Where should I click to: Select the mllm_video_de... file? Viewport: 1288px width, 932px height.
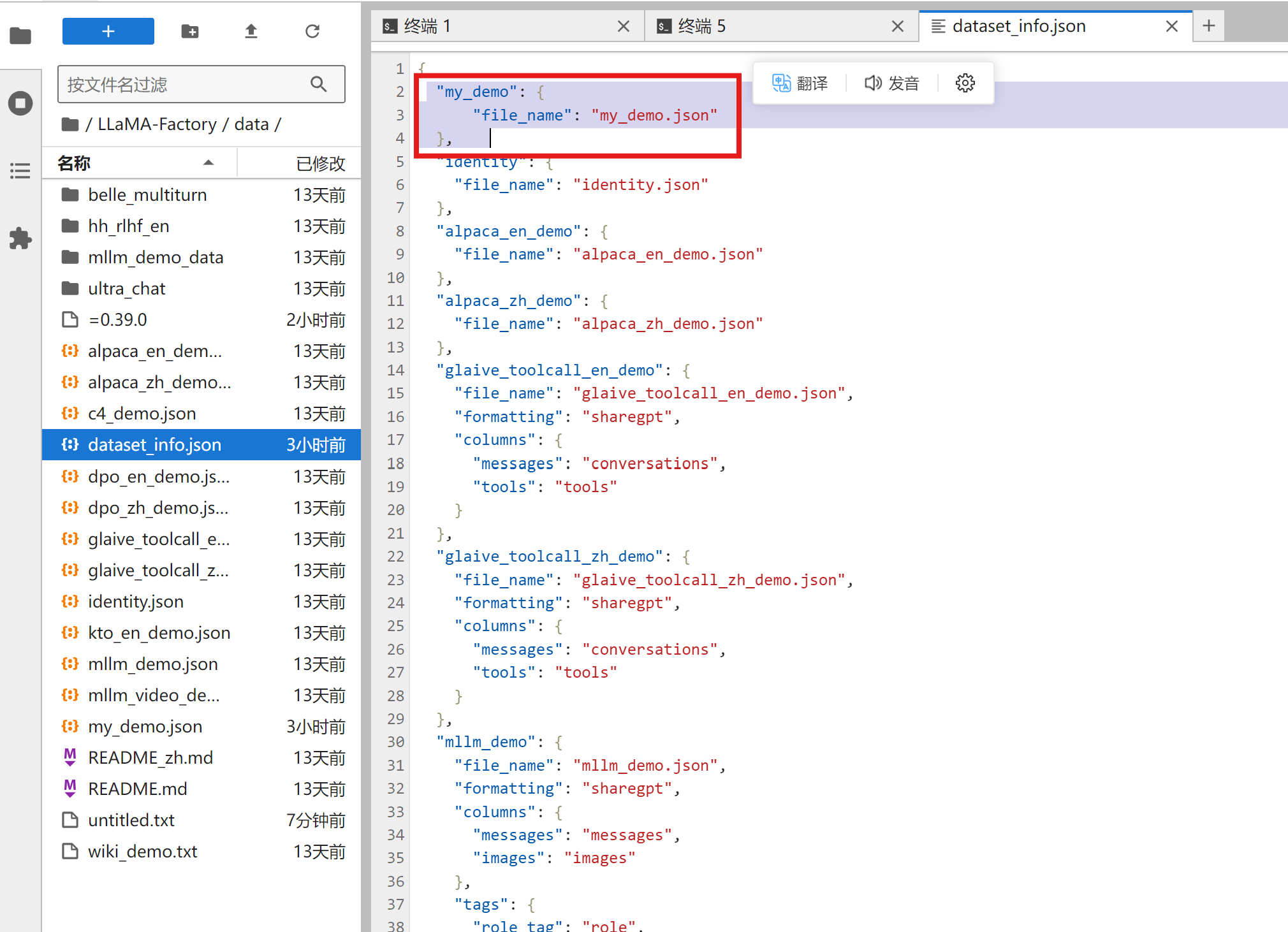pyautogui.click(x=201, y=695)
